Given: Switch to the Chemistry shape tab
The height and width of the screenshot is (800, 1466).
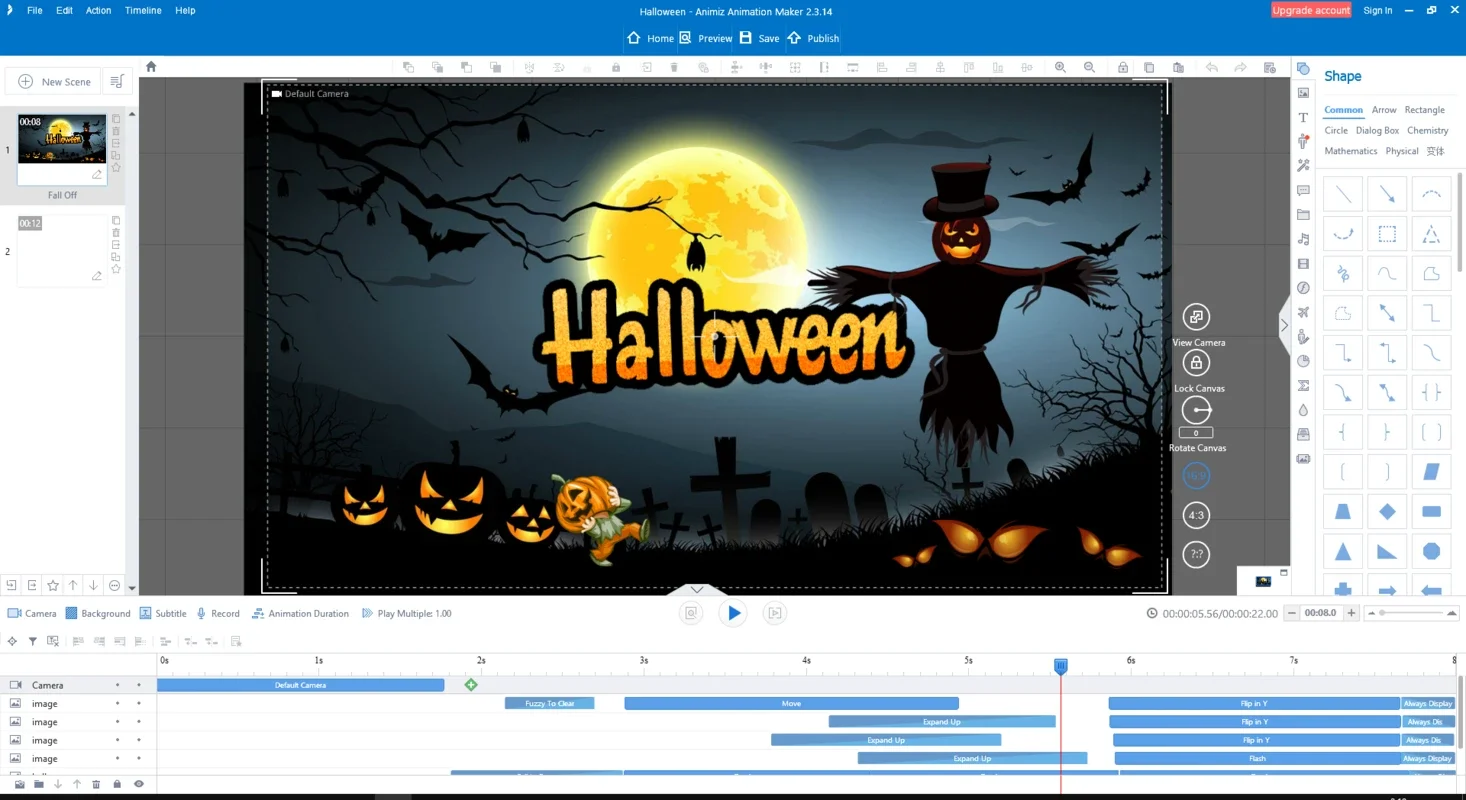Looking at the screenshot, I should click(1427, 130).
